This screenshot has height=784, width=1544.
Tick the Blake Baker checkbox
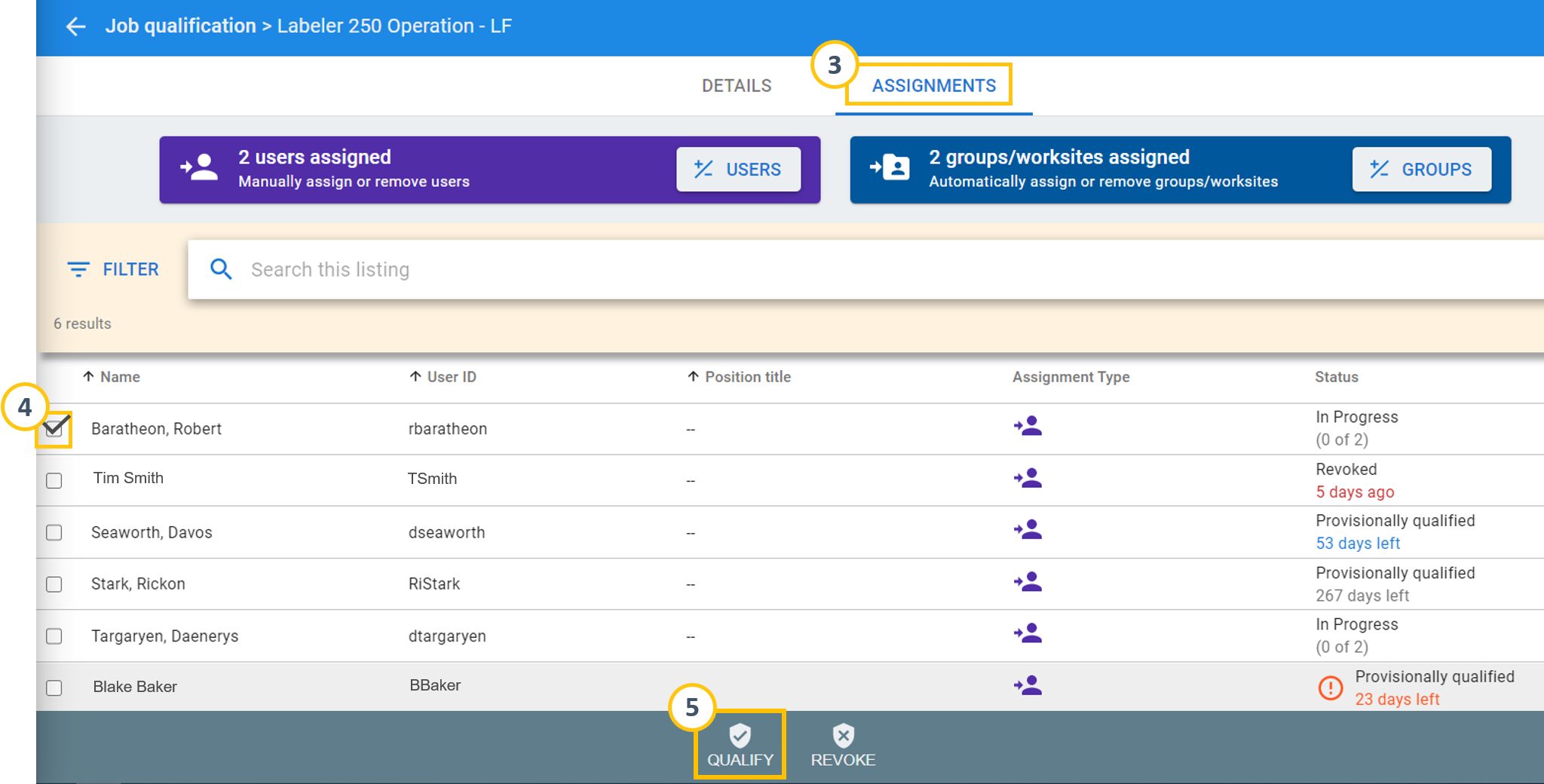(x=54, y=688)
